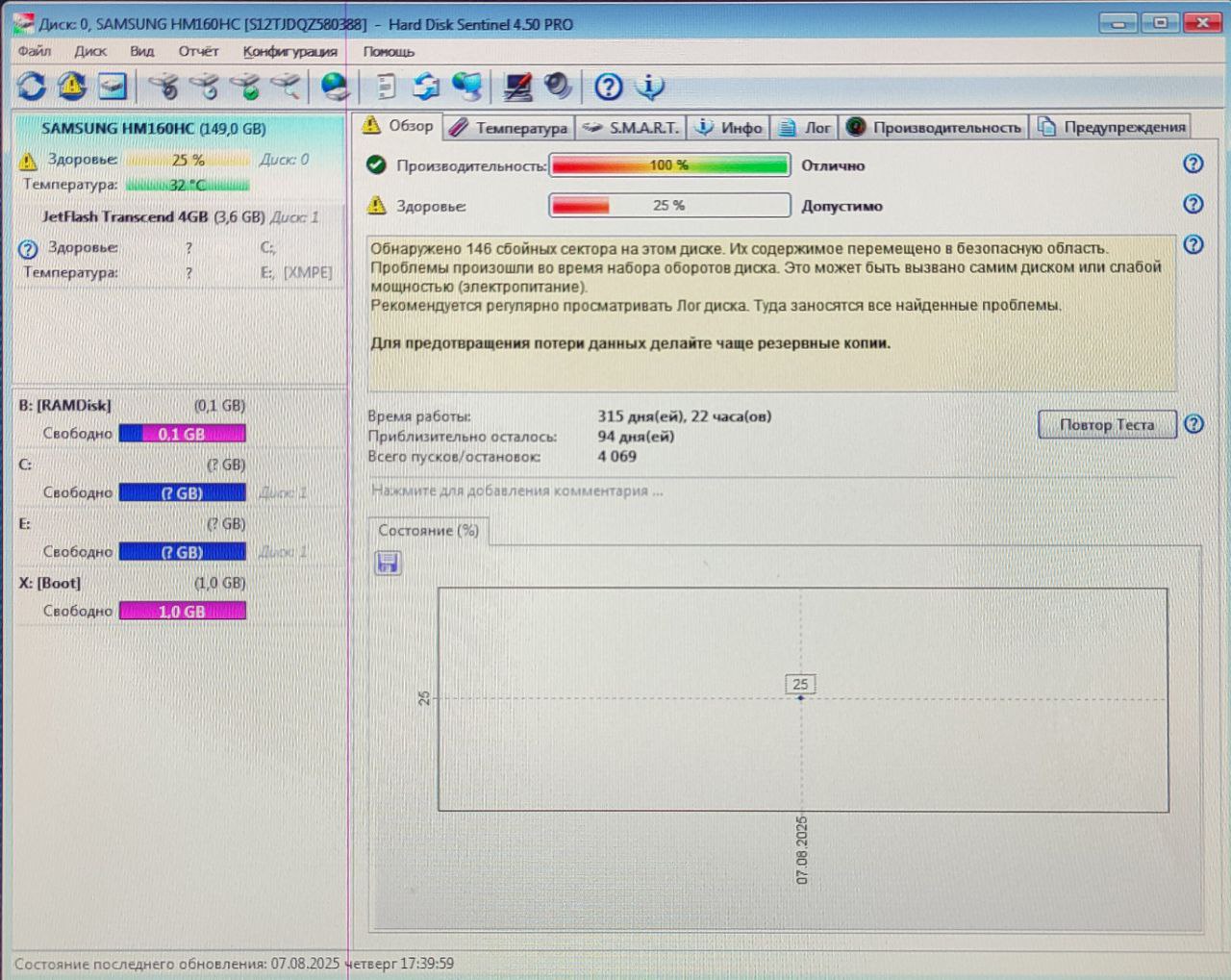Click the comment field to add a comment
The height and width of the screenshot is (980, 1231).
(x=517, y=490)
